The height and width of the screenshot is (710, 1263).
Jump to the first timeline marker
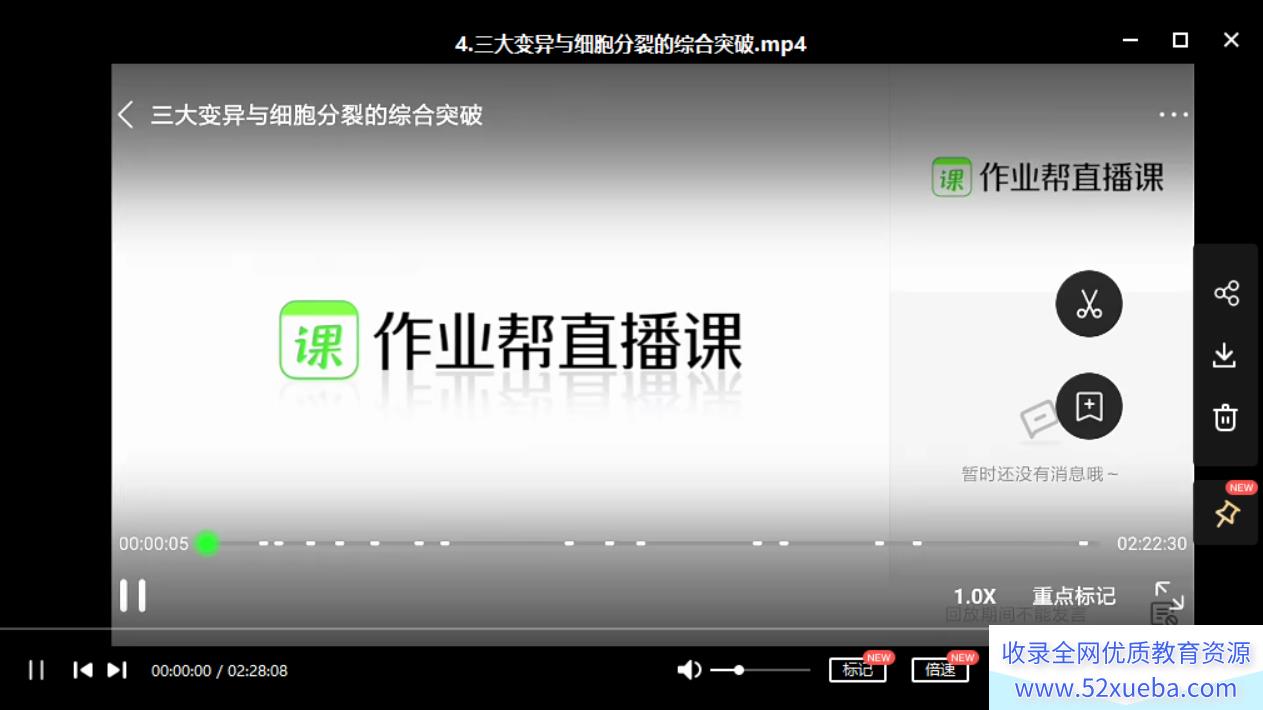pos(264,543)
